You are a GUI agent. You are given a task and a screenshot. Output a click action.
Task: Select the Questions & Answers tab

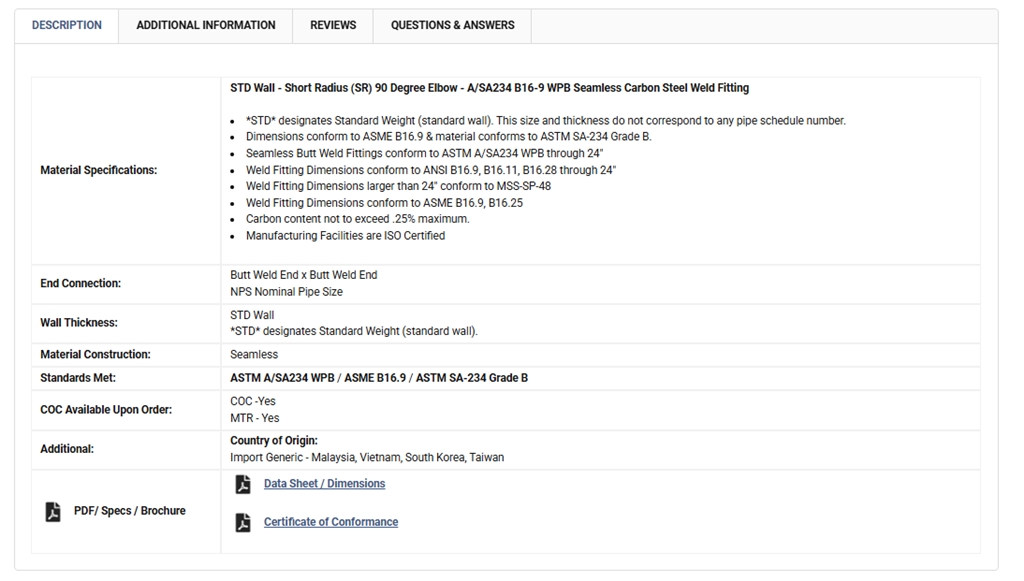(x=452, y=25)
